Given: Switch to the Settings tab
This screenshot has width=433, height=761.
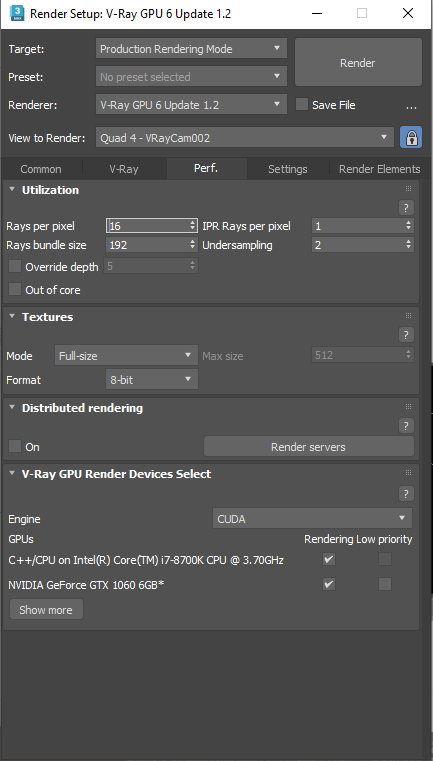Looking at the screenshot, I should 287,169.
